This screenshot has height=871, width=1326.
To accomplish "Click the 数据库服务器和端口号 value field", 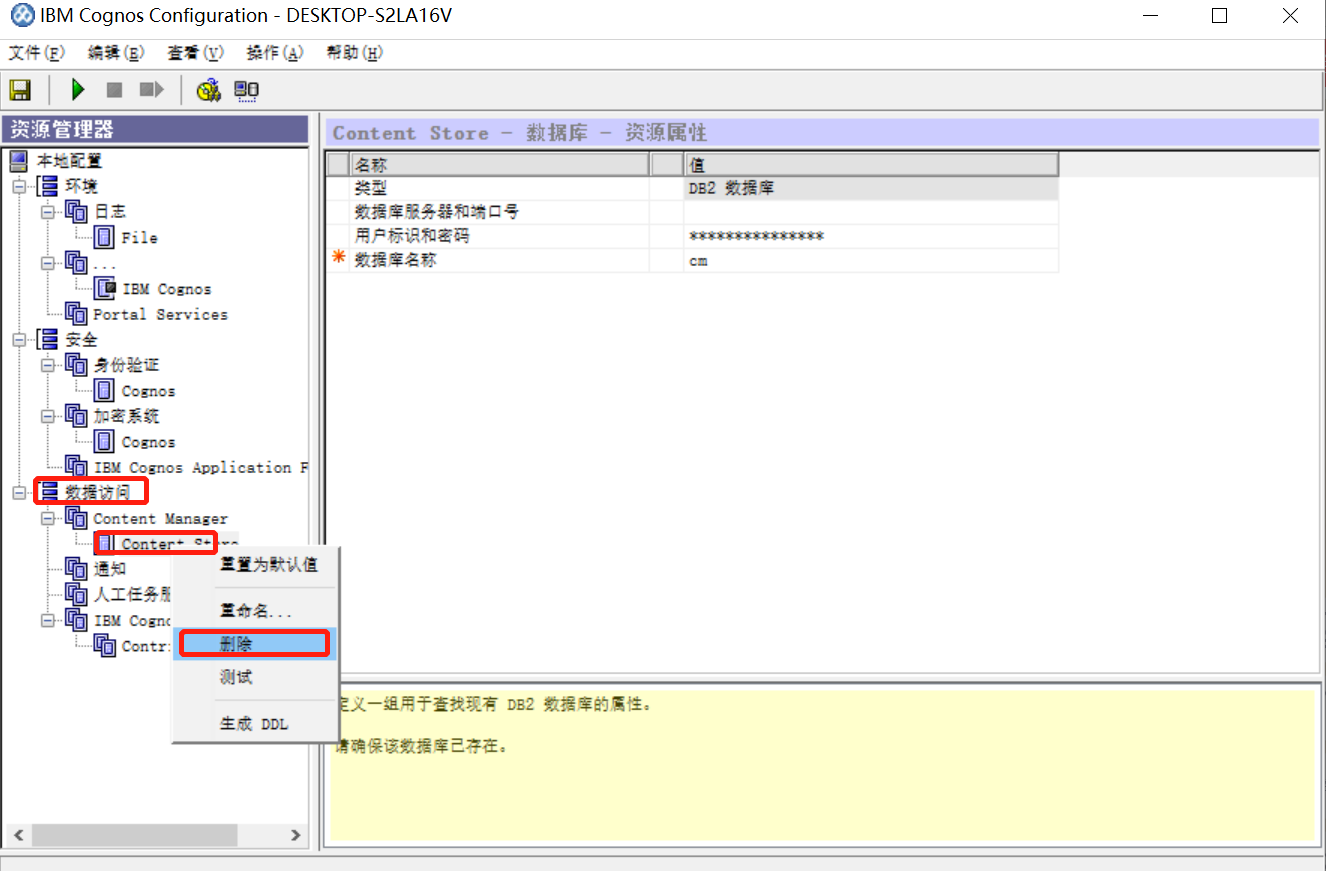I will tap(871, 212).
